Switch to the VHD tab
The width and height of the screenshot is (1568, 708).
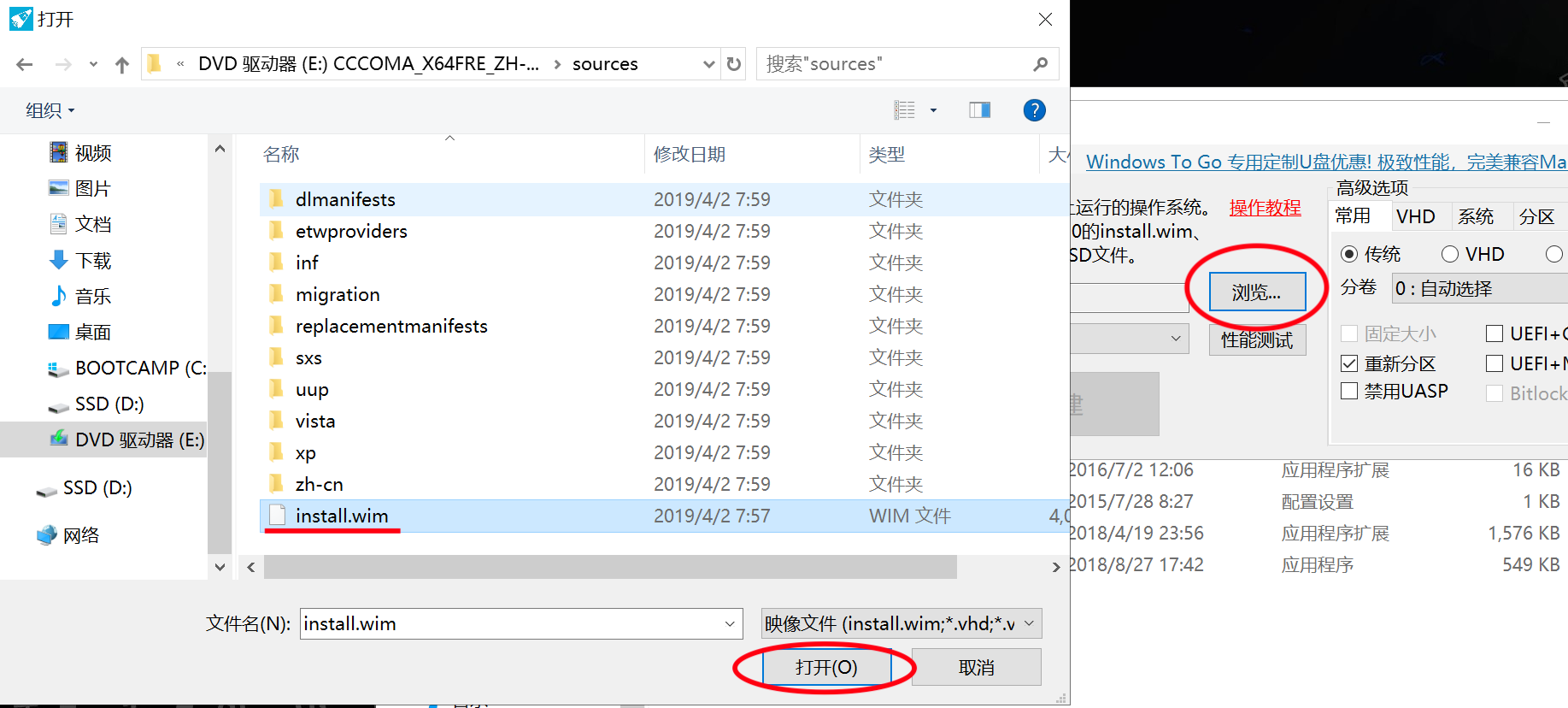pos(1416,216)
